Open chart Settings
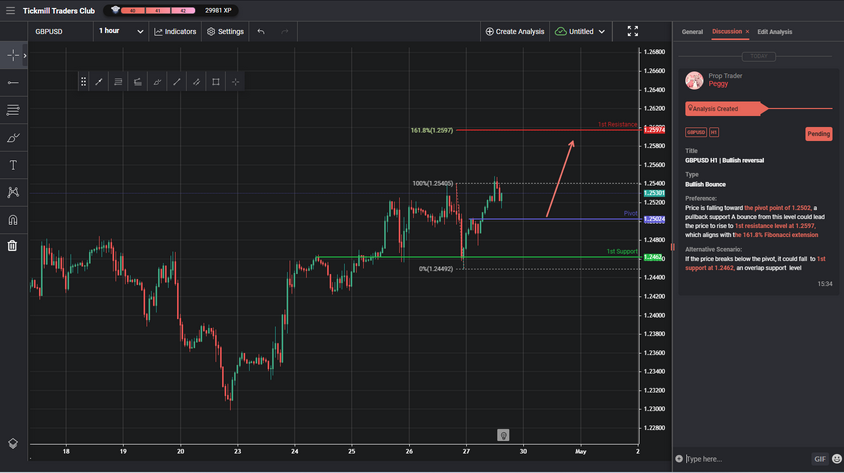Viewport: 844px width, 473px height. [226, 32]
